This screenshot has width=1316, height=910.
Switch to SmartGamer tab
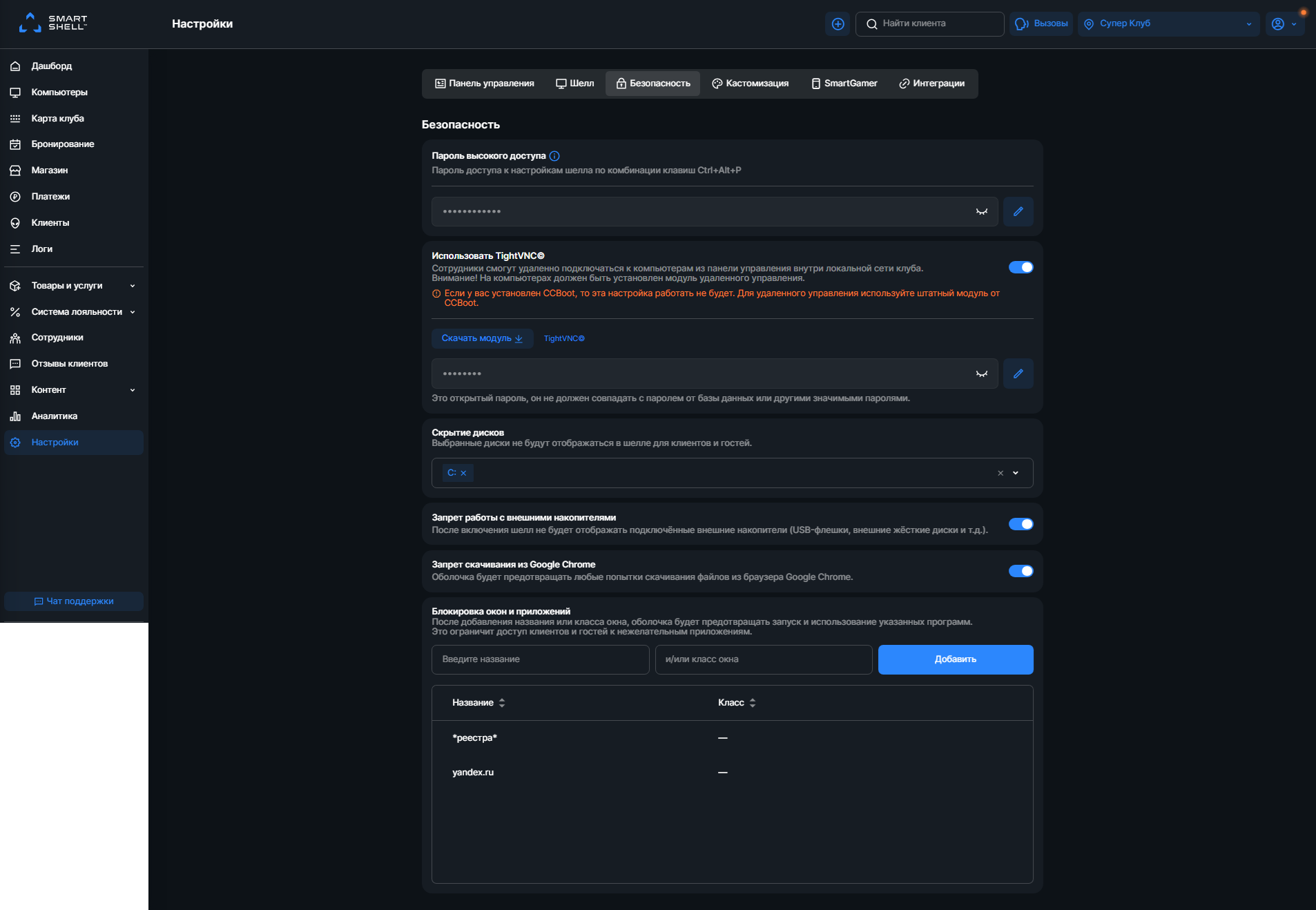click(x=844, y=84)
